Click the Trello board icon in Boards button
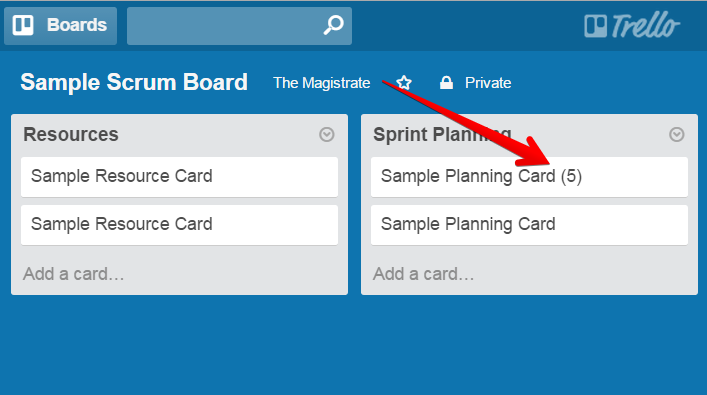 [x=23, y=25]
